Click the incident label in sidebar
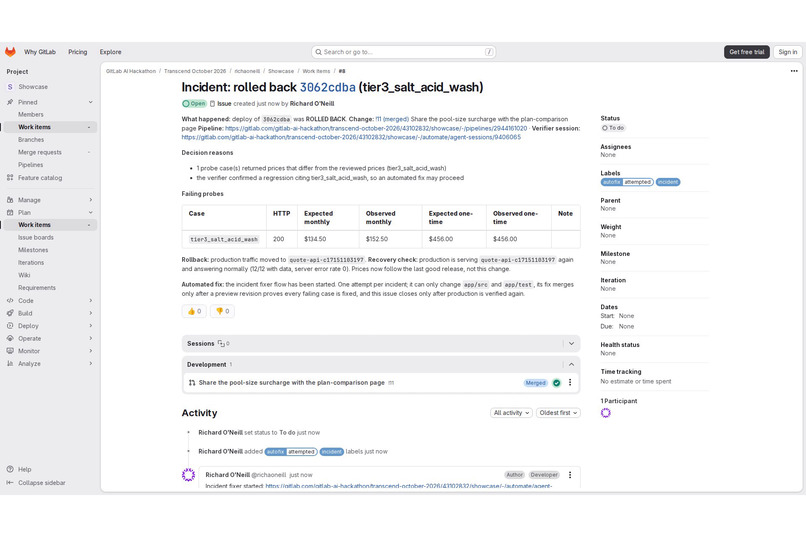The height and width of the screenshot is (537, 806). 668,182
